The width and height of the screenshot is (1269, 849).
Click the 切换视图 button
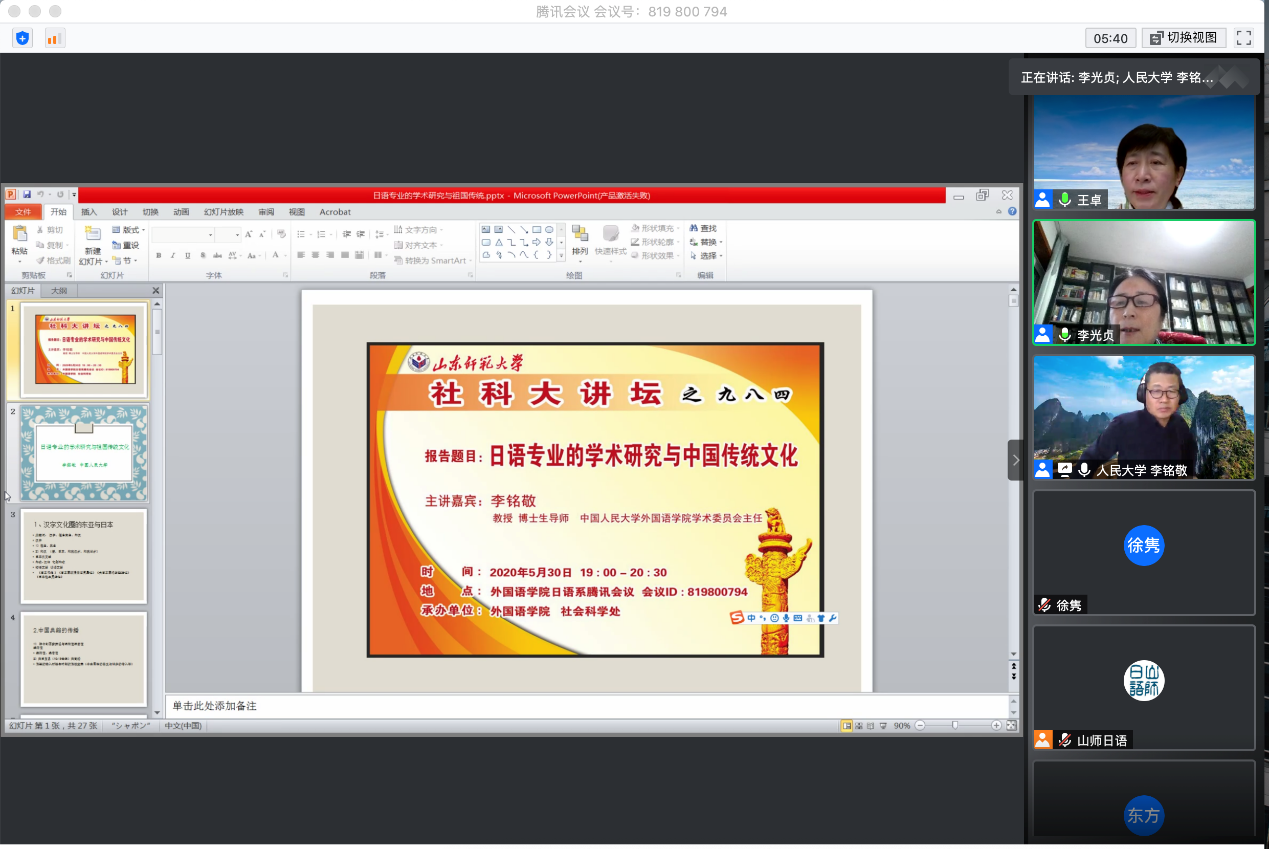coord(1184,38)
